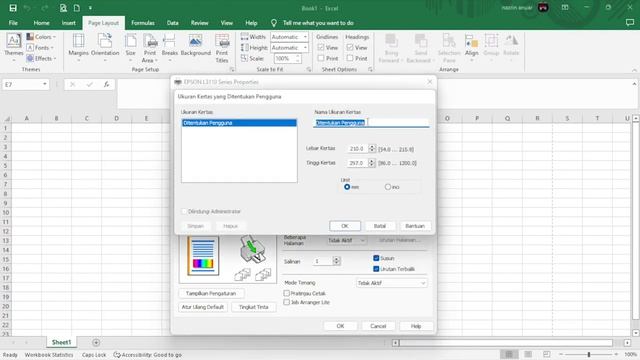Click the New Document icon in the Quick Access Toolbar
The image size is (640, 360).
[77, 8]
